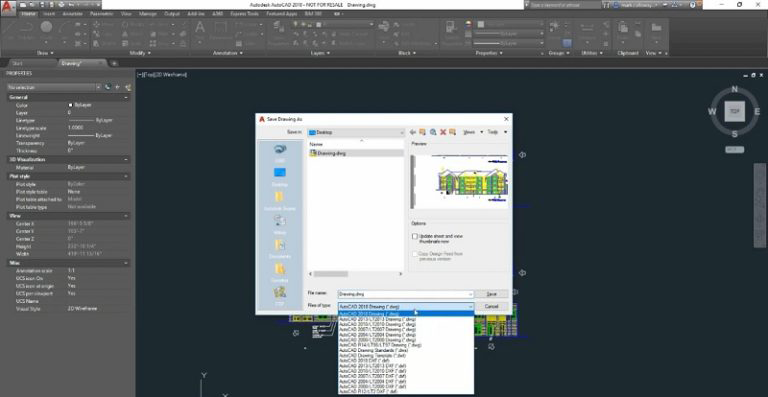Click the keyword search field in title bar

[565, 4]
